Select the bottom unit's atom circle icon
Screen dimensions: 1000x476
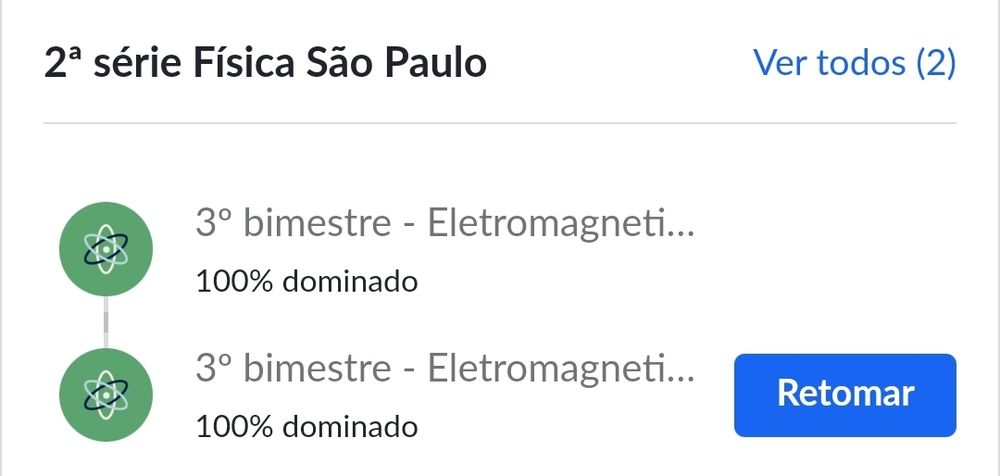105,394
